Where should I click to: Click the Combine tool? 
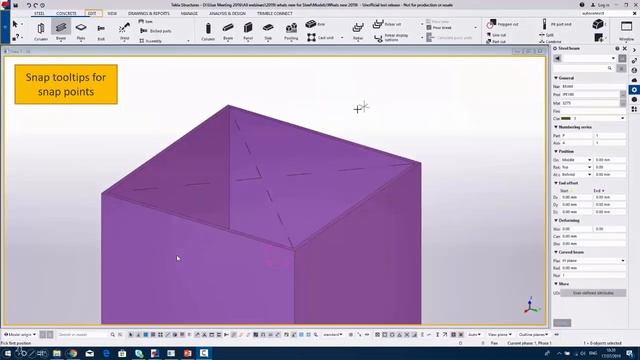pos(551,41)
